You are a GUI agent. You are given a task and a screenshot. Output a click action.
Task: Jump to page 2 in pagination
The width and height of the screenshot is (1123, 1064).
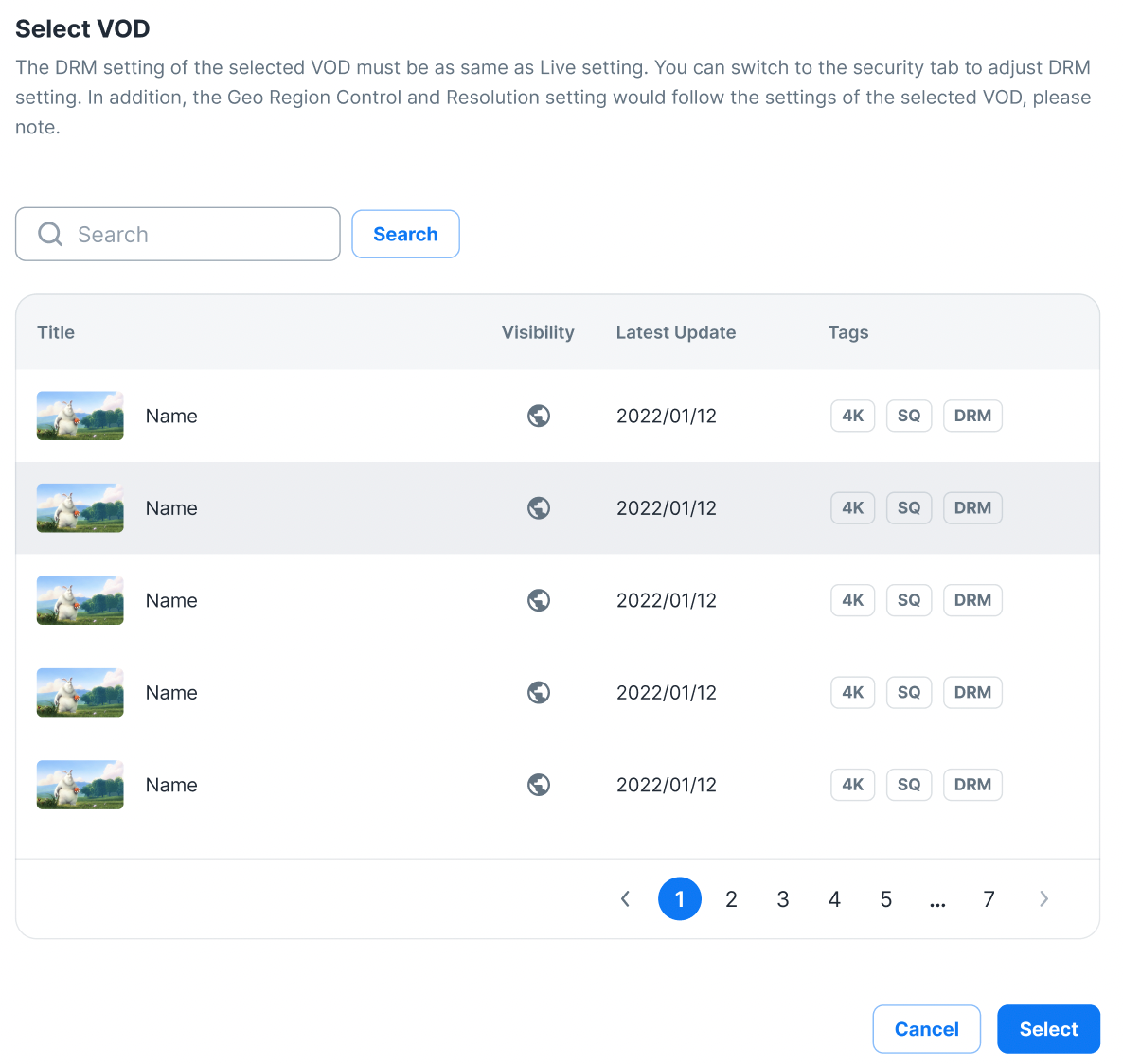(x=731, y=899)
